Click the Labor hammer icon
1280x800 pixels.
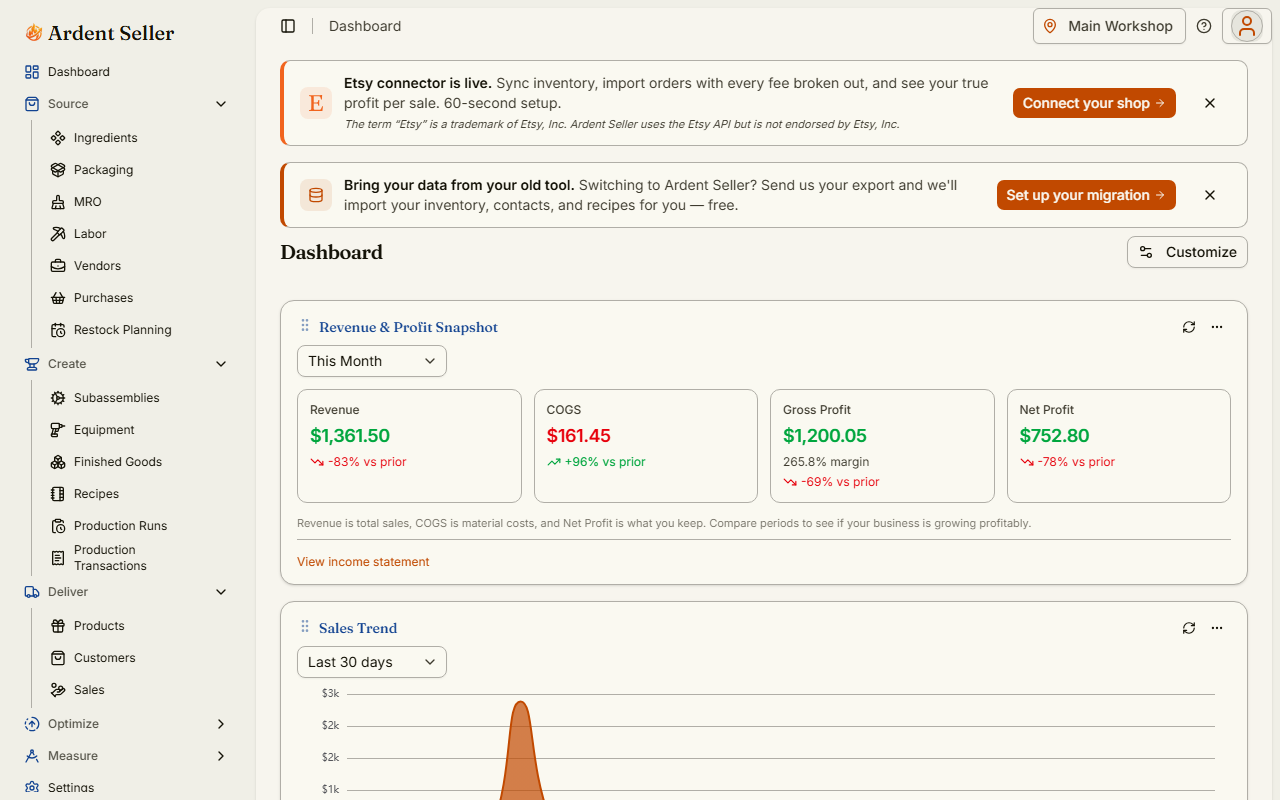(58, 234)
